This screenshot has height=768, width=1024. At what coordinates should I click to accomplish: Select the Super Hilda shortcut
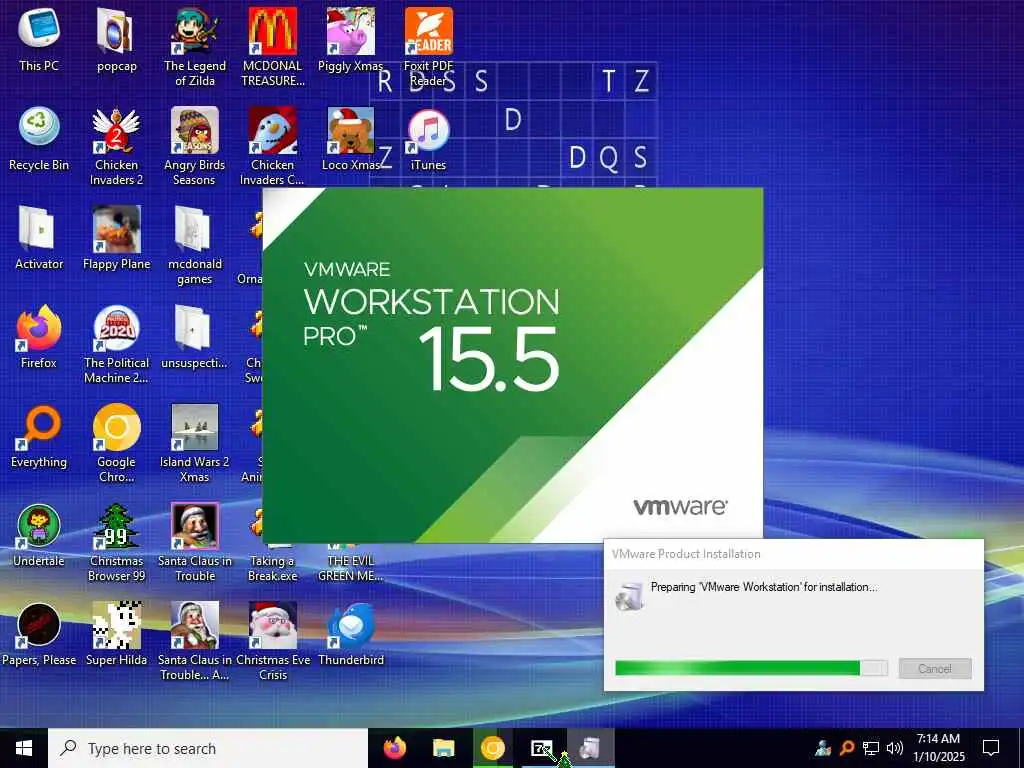pyautogui.click(x=116, y=635)
